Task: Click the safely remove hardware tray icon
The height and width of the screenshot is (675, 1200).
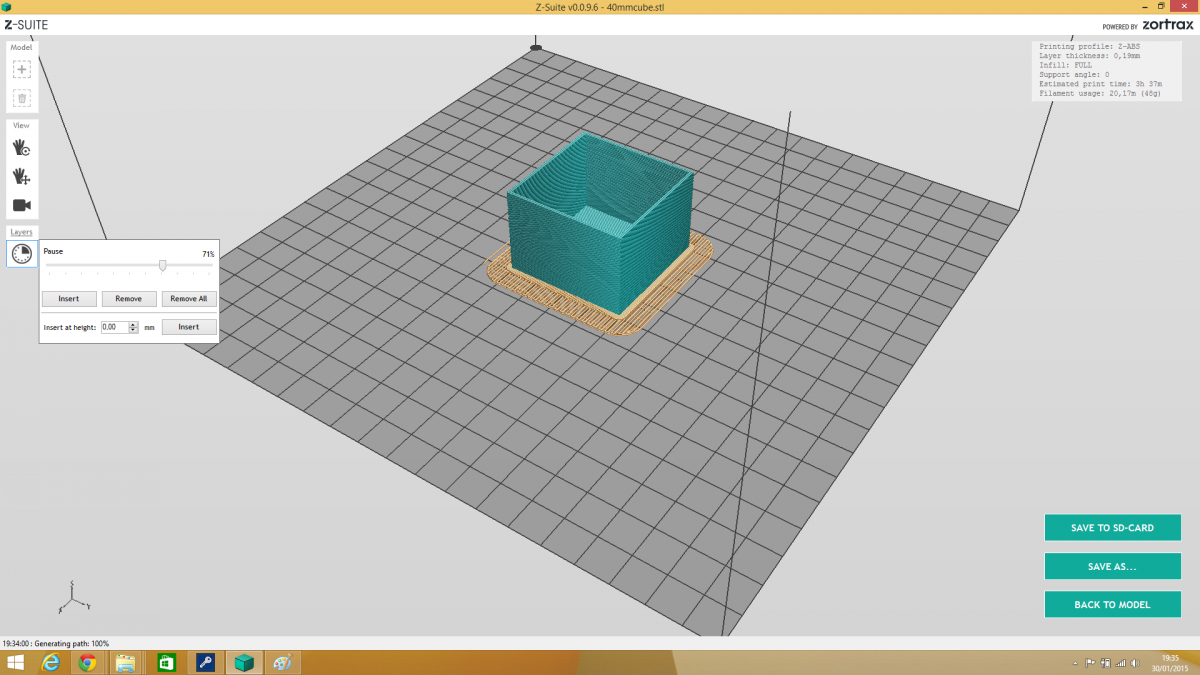Action: (x=1105, y=663)
